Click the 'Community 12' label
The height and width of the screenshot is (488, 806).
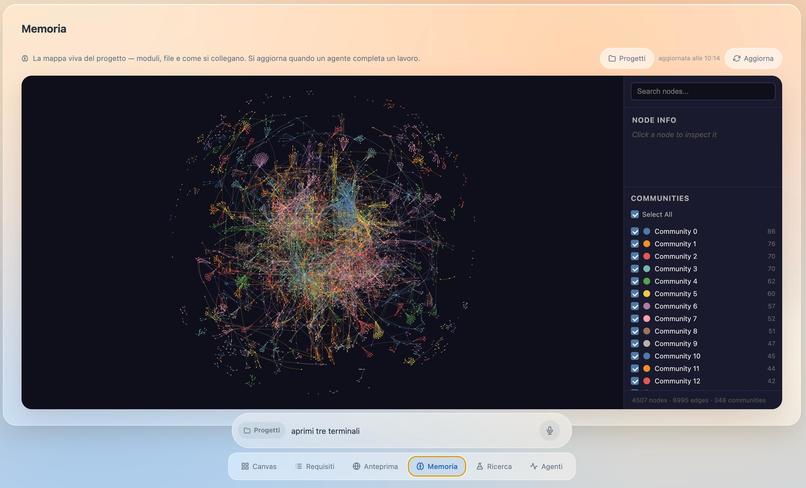pos(677,381)
